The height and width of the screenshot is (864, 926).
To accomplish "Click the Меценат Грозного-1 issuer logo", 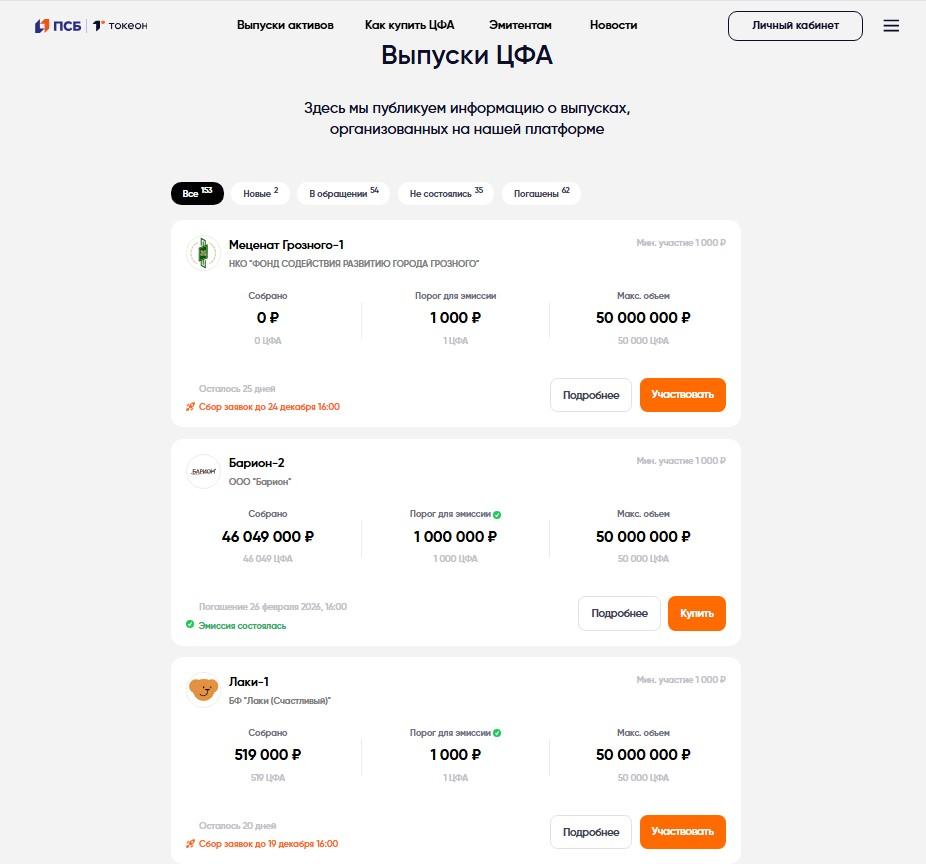I will pos(203,253).
